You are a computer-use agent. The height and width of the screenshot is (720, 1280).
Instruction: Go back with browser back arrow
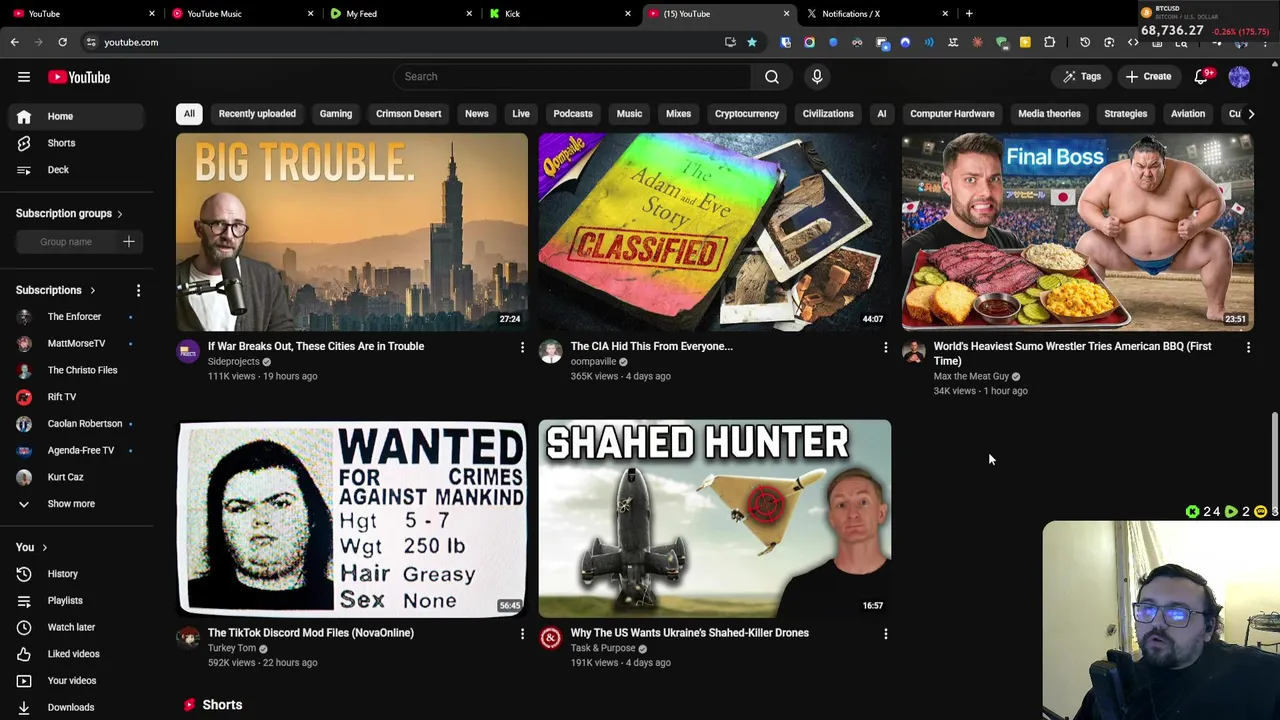click(x=14, y=42)
